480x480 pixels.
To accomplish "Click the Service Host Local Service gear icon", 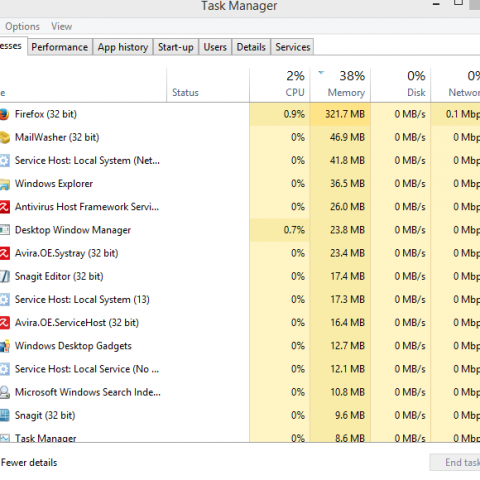I will [5, 369].
